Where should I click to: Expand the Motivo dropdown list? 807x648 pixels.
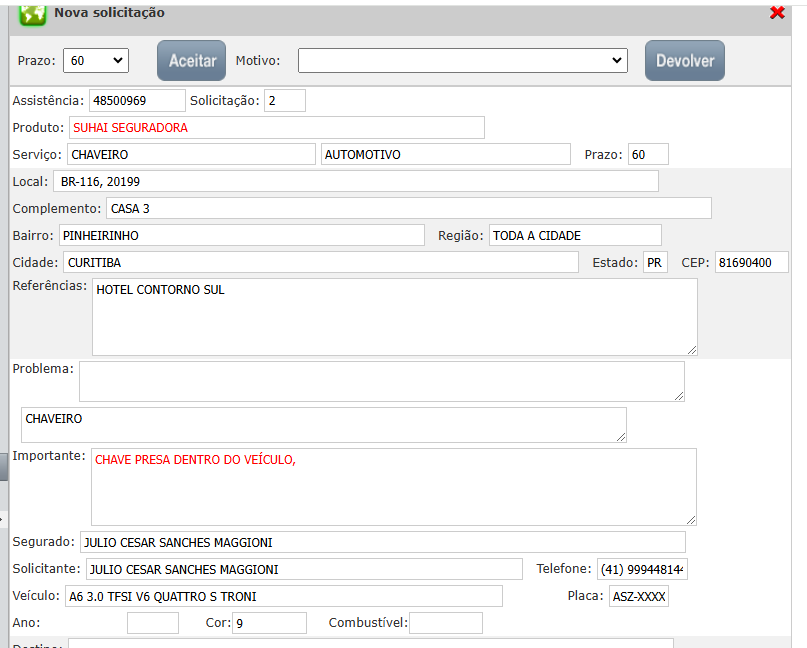(x=462, y=61)
